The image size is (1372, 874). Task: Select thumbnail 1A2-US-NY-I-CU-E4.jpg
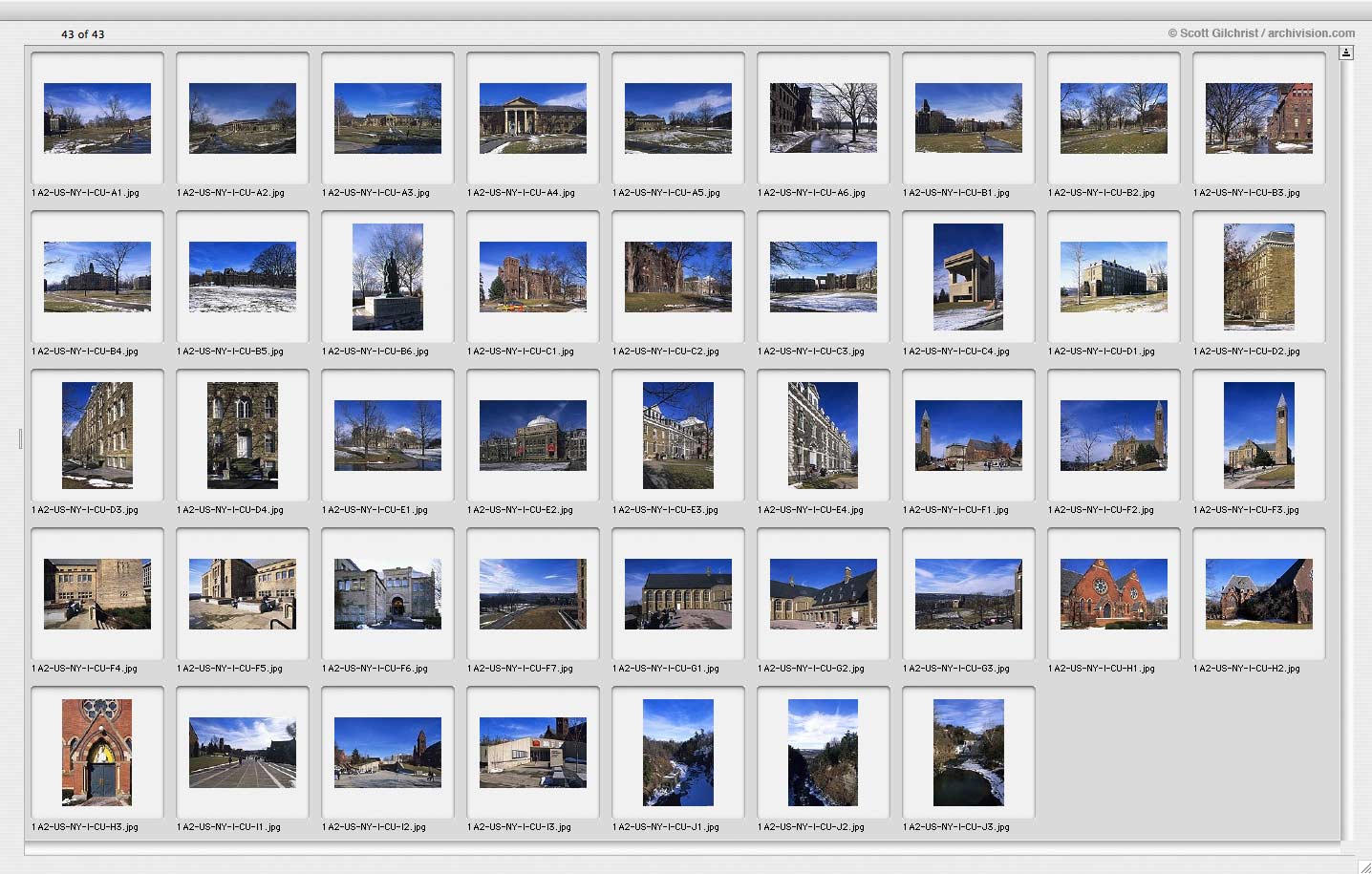point(824,436)
